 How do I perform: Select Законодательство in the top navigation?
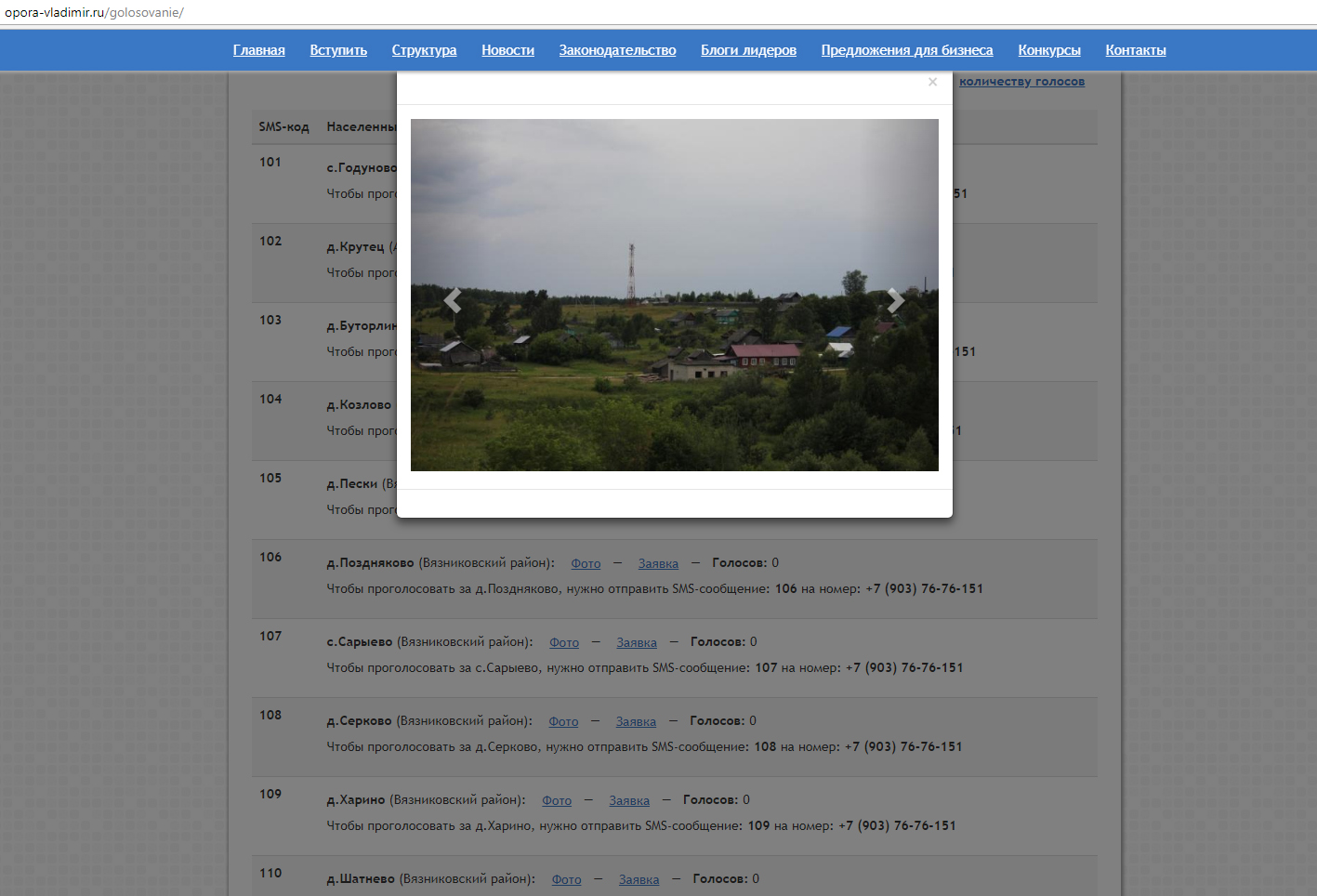(x=617, y=50)
